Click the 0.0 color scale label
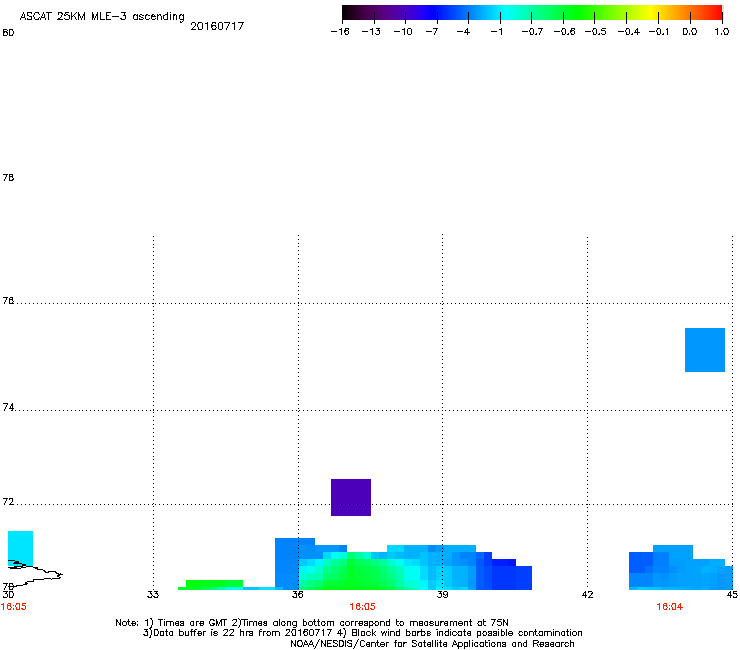This screenshot has height=650, width=740. coord(690,32)
